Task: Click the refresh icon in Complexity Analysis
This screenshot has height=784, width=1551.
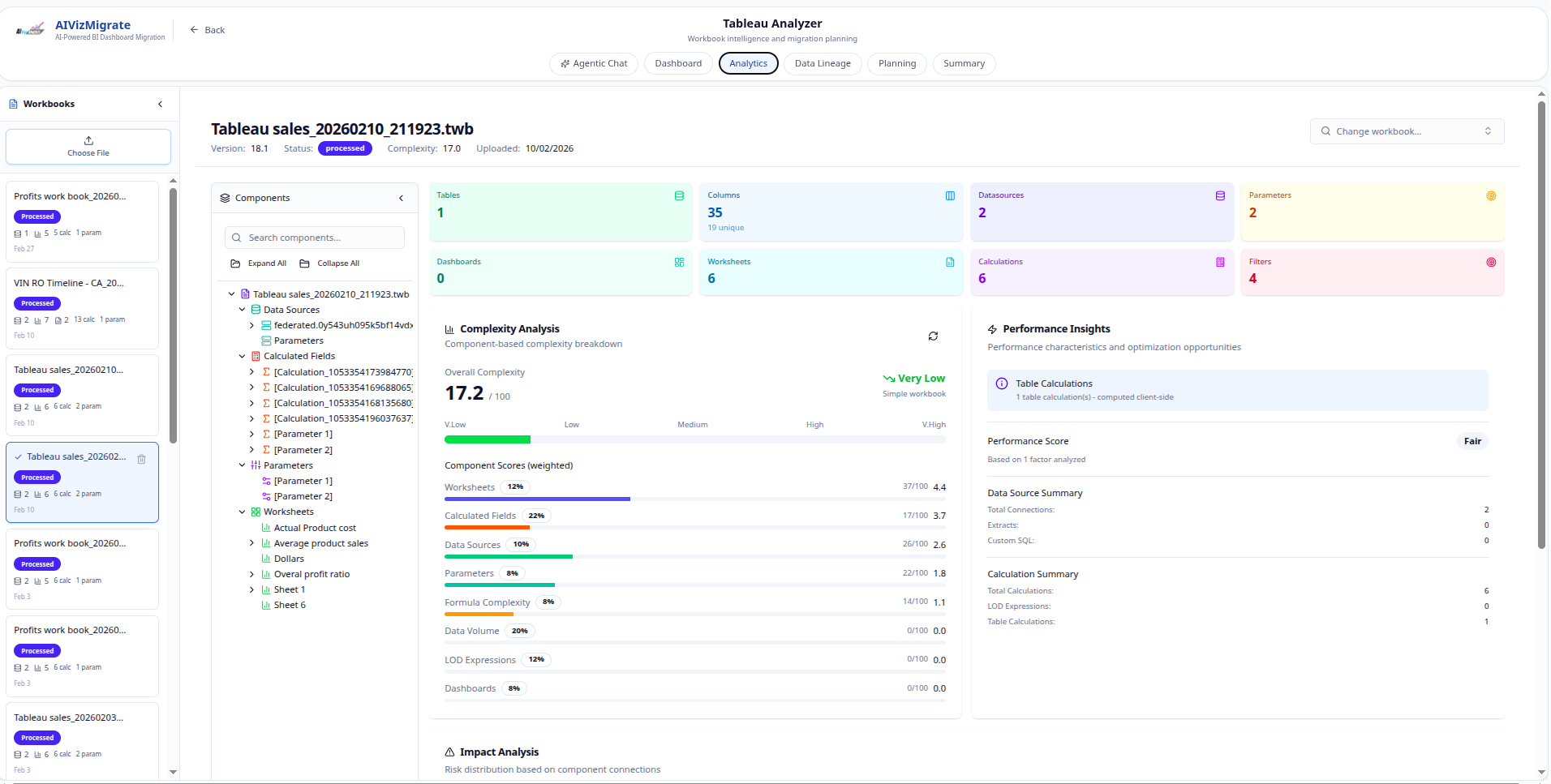Action: 933,336
